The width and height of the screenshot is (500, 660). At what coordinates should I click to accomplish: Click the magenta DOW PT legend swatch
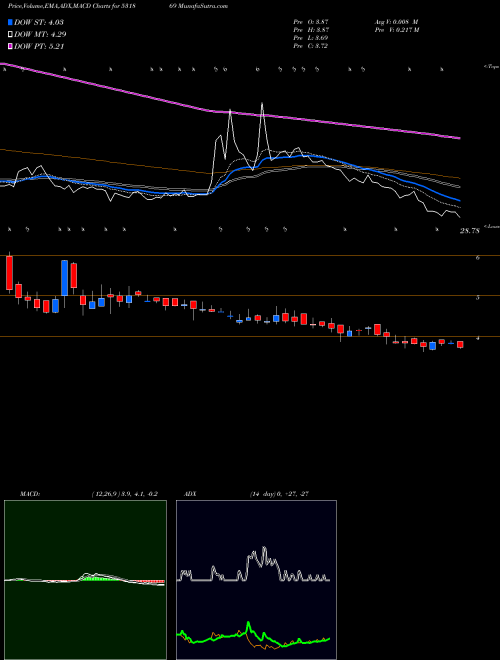tap(11, 46)
